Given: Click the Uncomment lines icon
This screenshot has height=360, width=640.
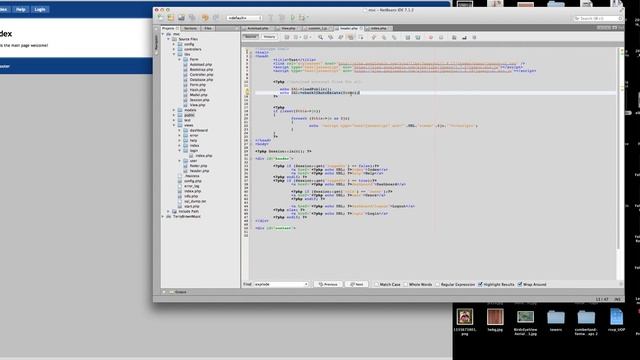Looking at the screenshot, I should point(464,38).
